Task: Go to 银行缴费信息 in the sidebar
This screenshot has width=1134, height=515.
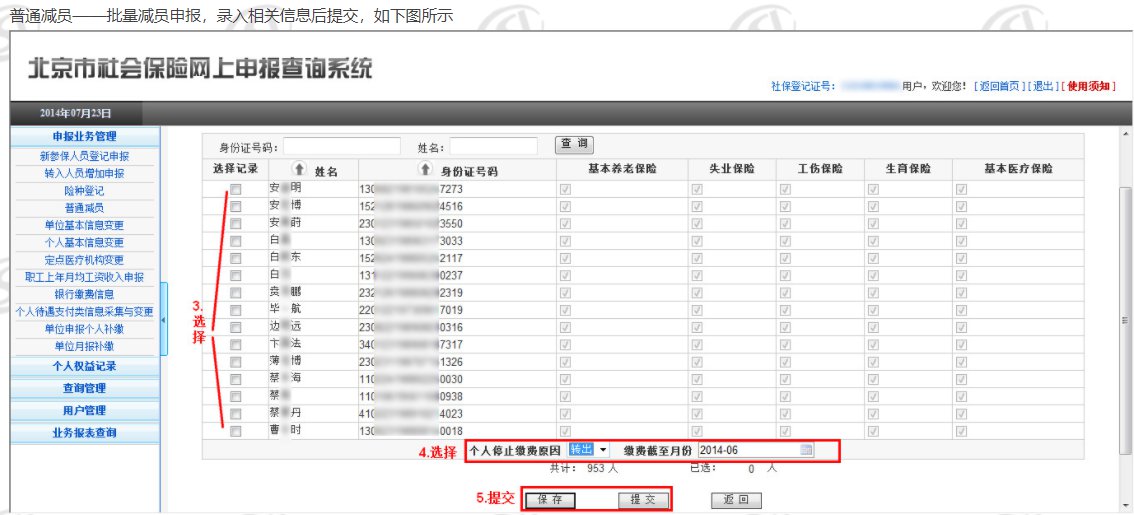Action: click(x=84, y=294)
